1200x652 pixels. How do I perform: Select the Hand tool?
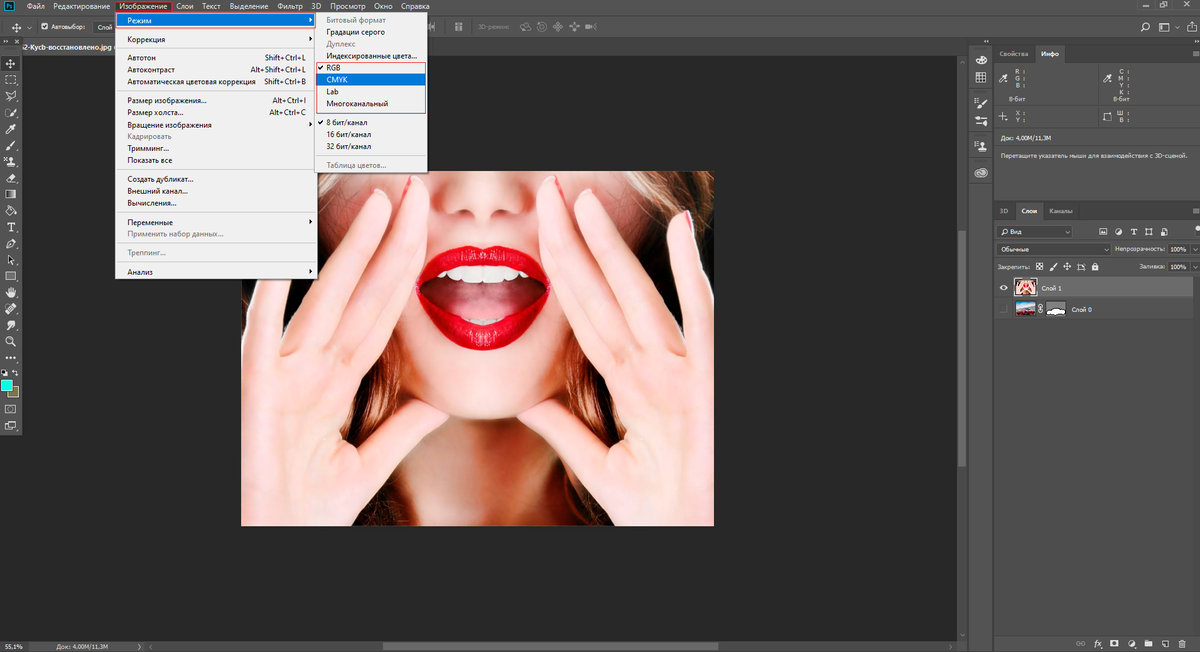tap(11, 292)
